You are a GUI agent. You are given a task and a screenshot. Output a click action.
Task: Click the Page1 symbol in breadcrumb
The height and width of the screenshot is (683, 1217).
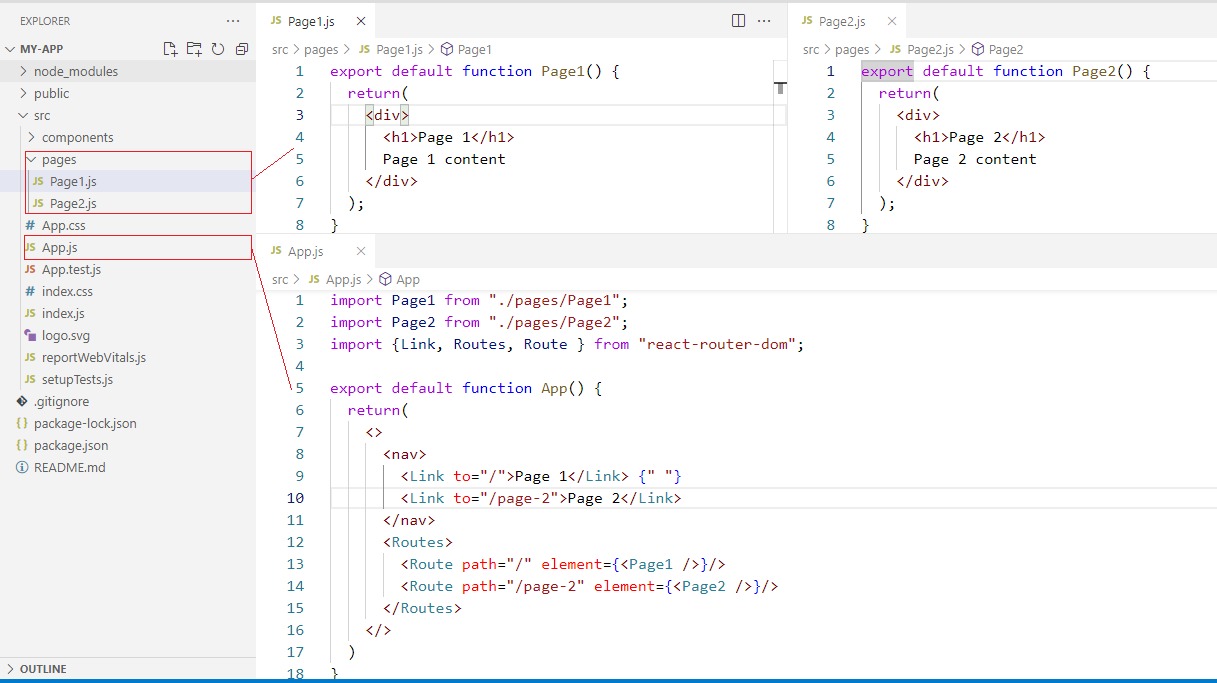pyautogui.click(x=474, y=49)
